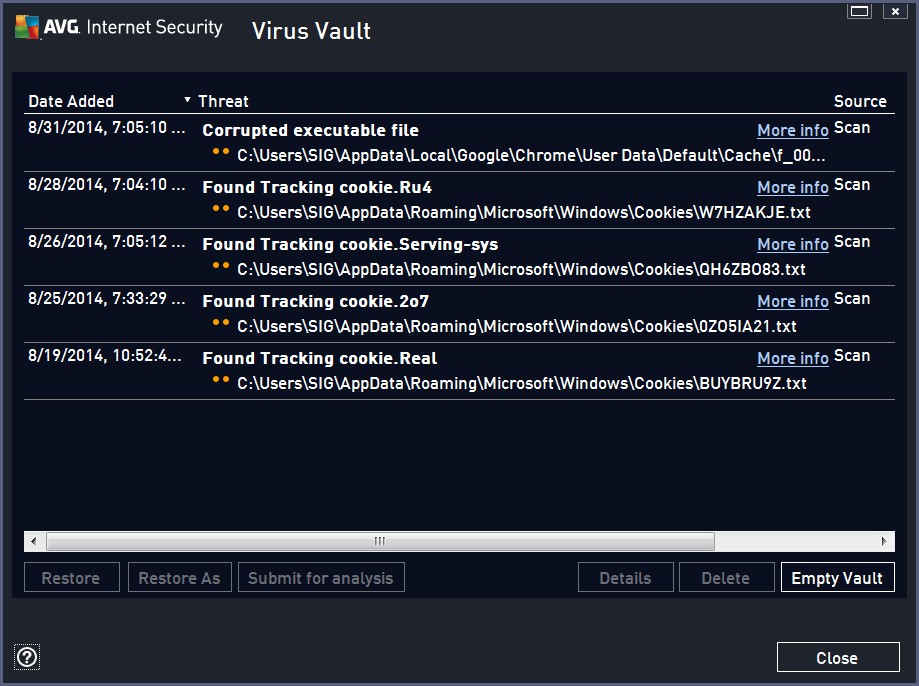Click date 8/25/2014, 7:33:29
Viewport: 919px width, 686px height.
pos(107,298)
